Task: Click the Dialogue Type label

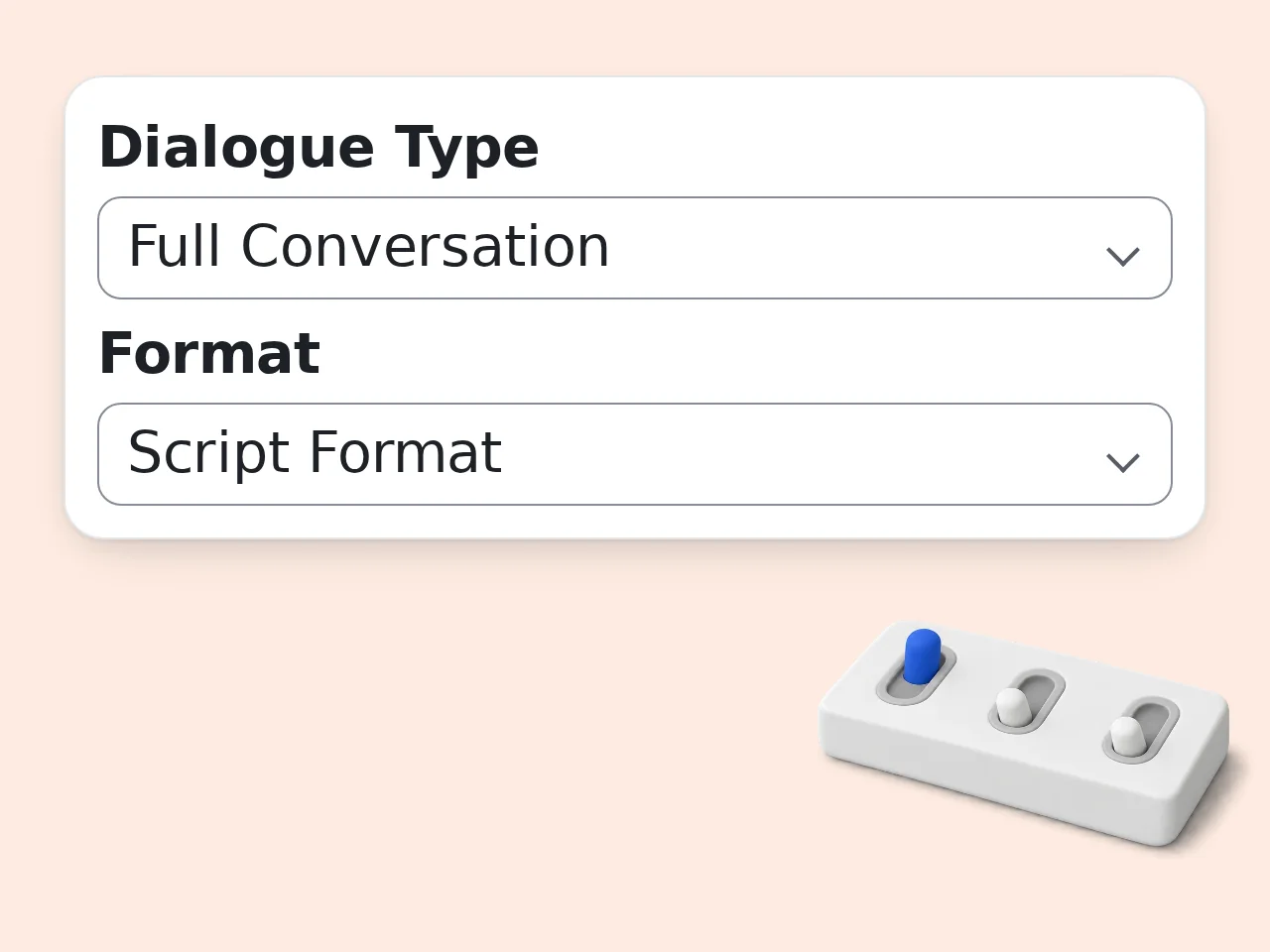Action: [x=318, y=148]
